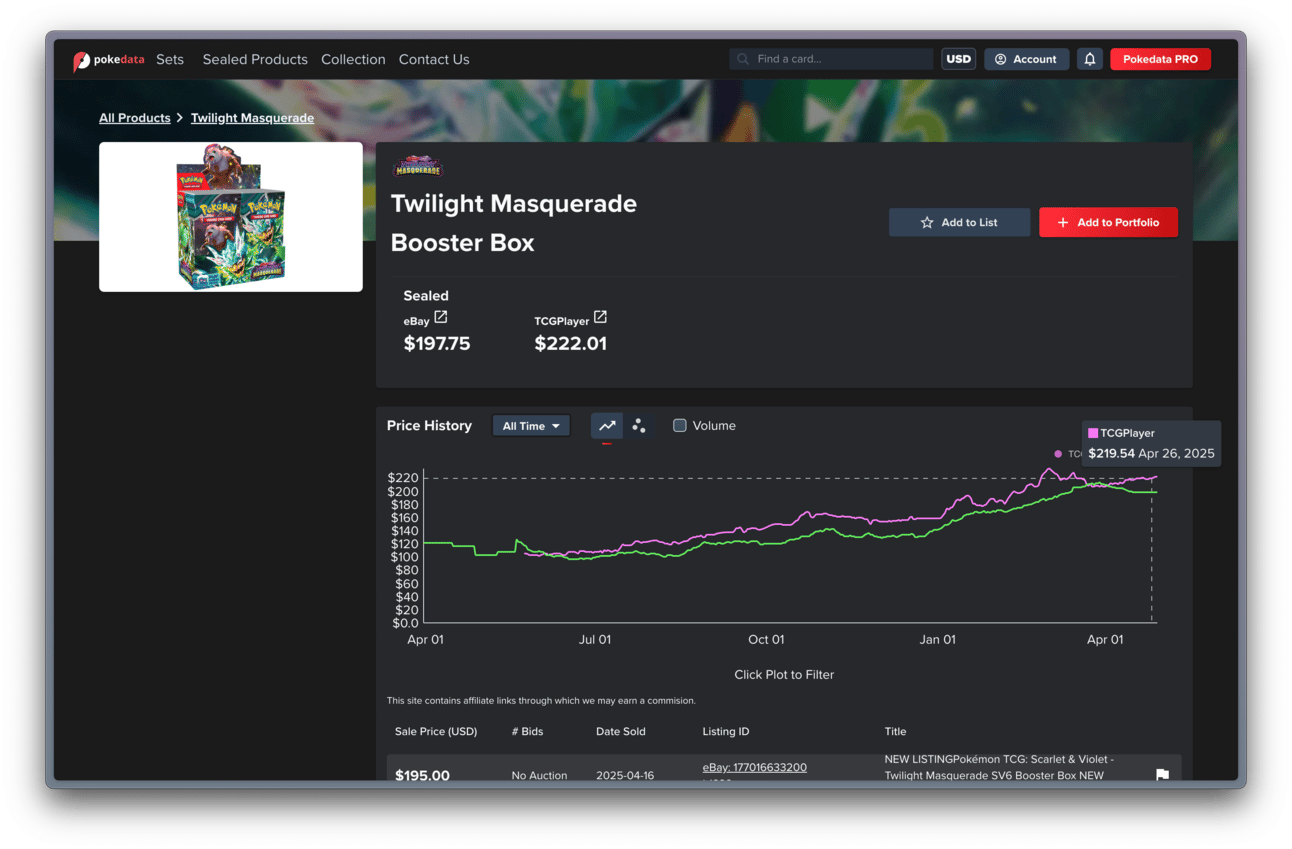Follow the All Products breadcrumb
1292x849 pixels.
[x=135, y=118]
